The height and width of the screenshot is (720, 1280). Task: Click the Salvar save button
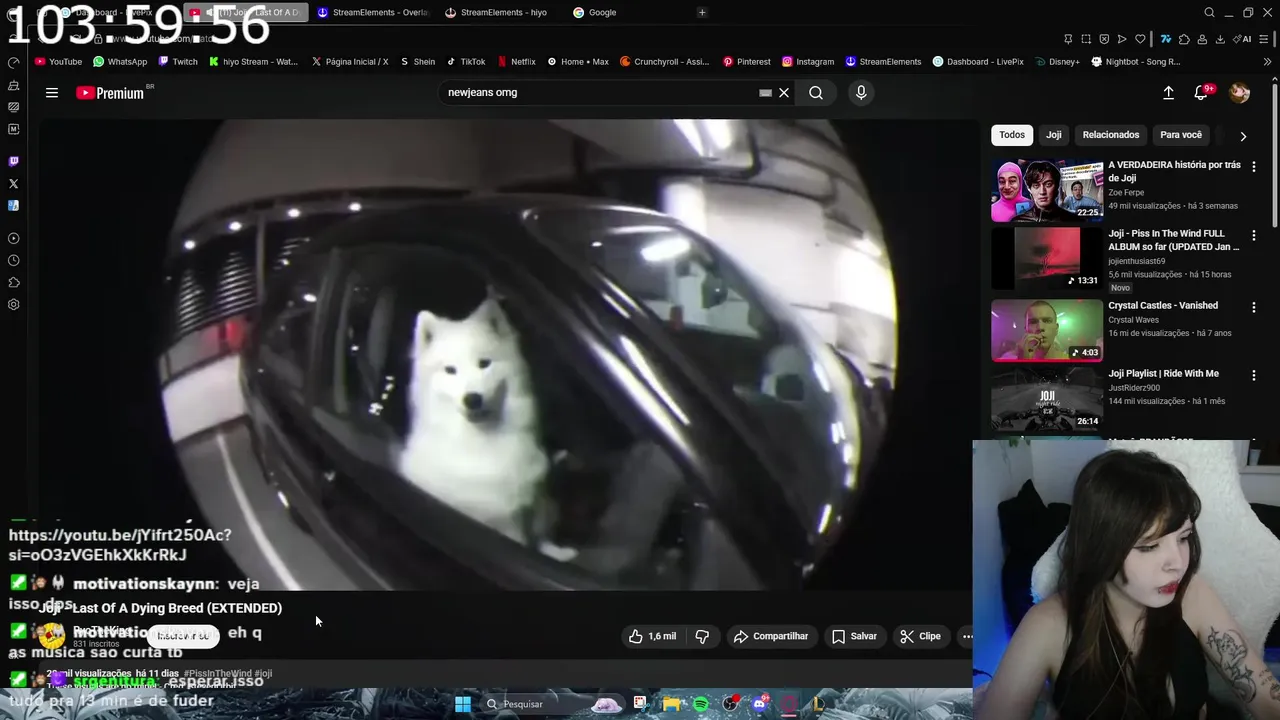[854, 636]
